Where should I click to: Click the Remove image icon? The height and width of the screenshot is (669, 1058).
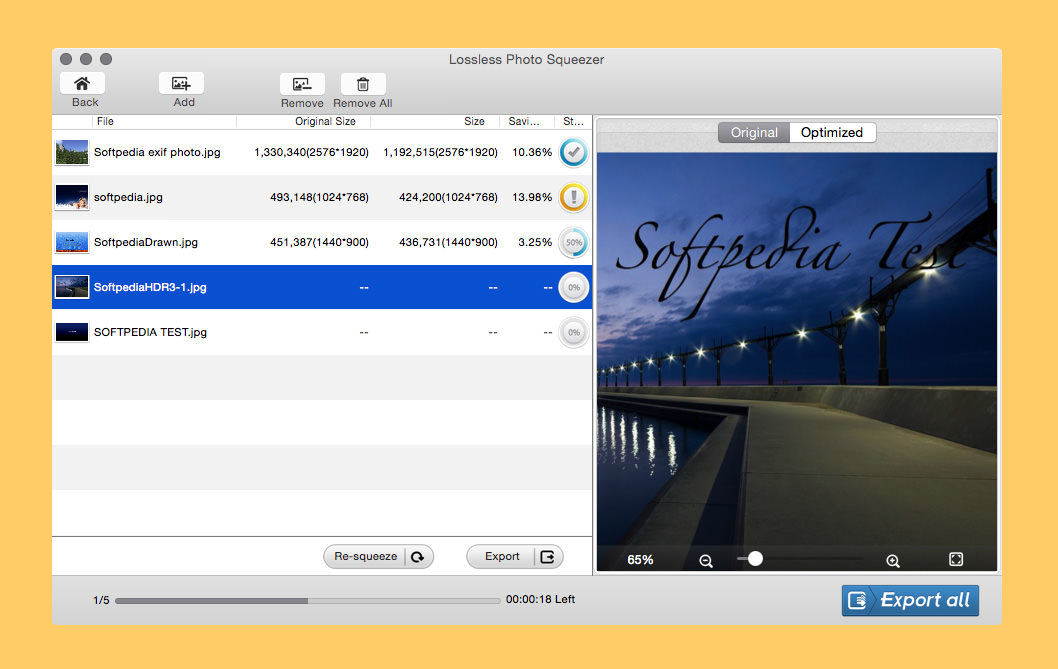(302, 84)
